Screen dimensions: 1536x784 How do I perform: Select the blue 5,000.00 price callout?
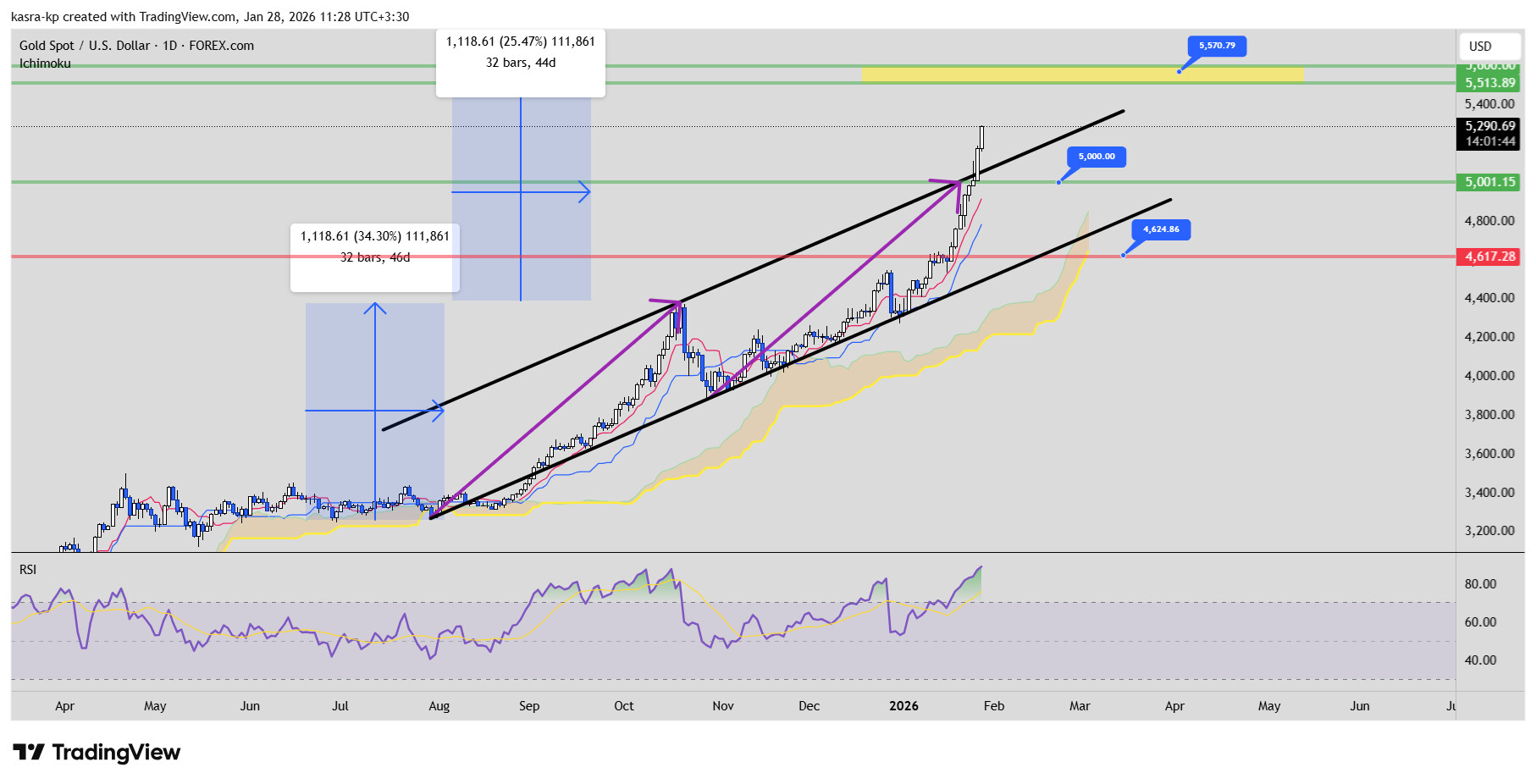[1097, 157]
